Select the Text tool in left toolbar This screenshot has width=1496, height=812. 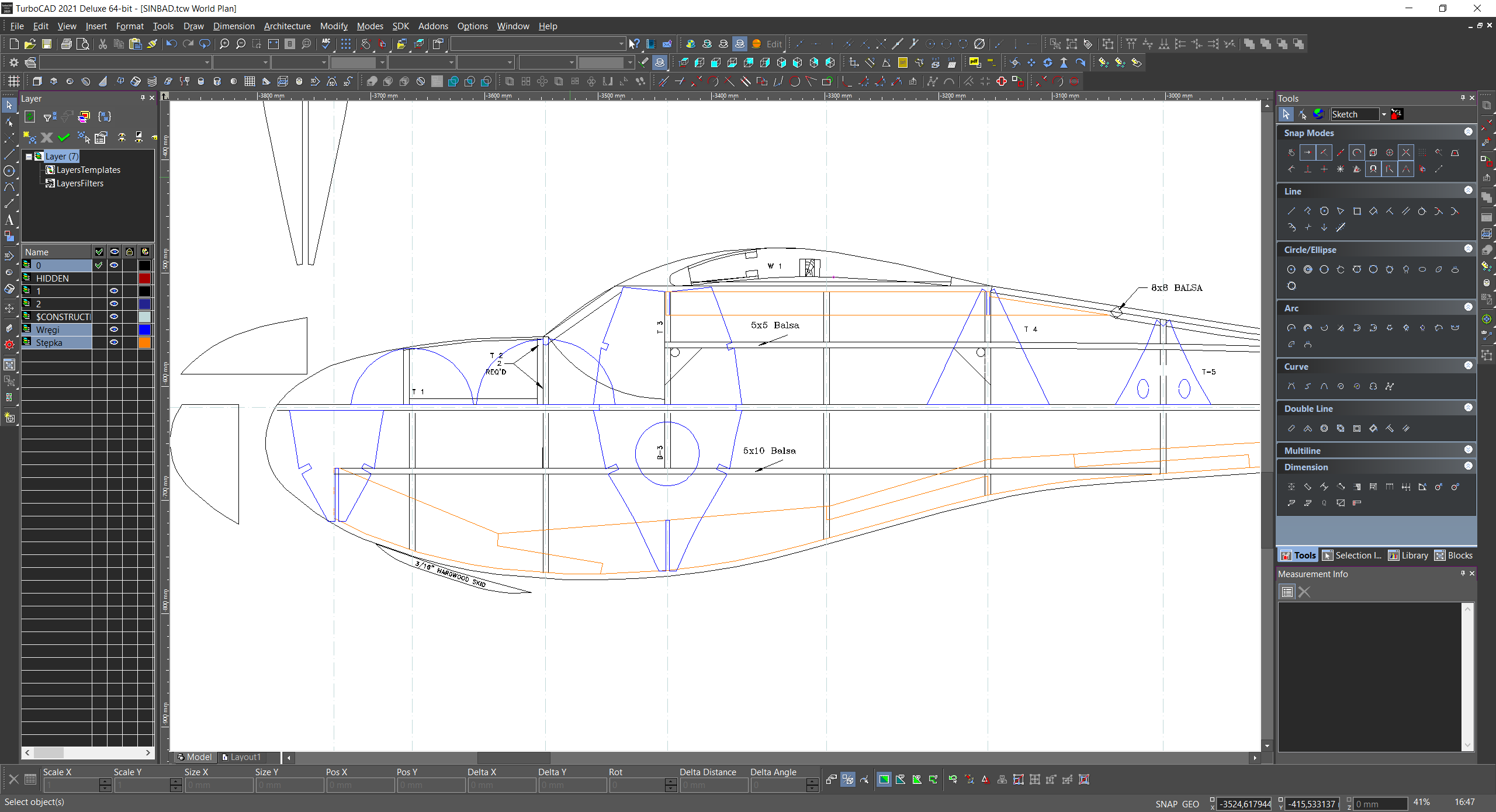(9, 220)
